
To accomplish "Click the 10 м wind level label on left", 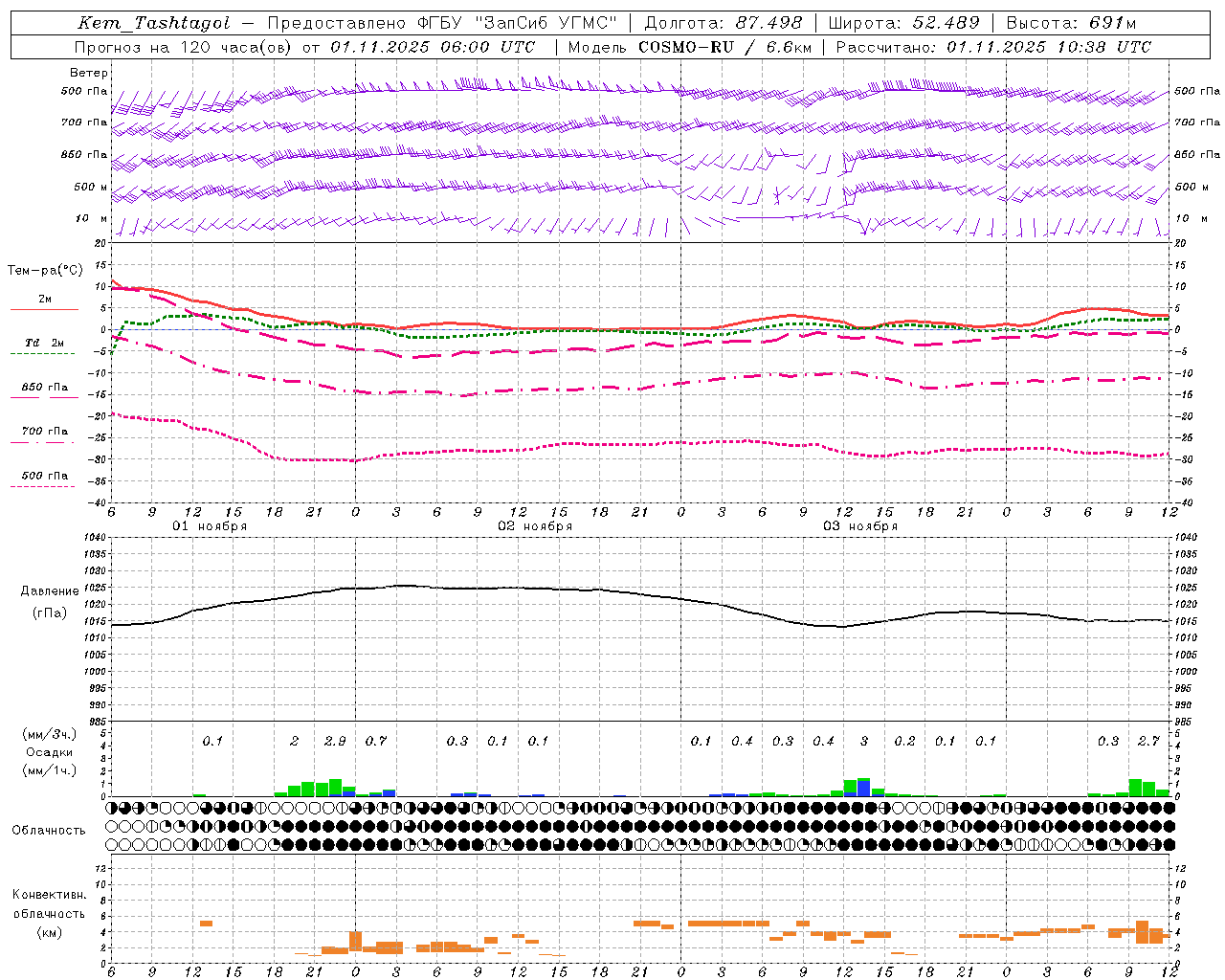I will (91, 218).
